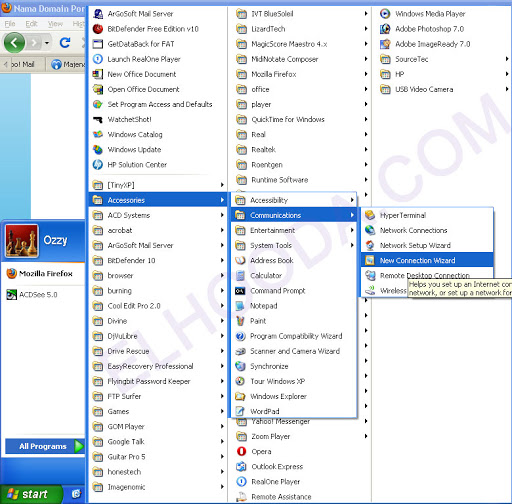Click the Address Book icon

coord(240,260)
